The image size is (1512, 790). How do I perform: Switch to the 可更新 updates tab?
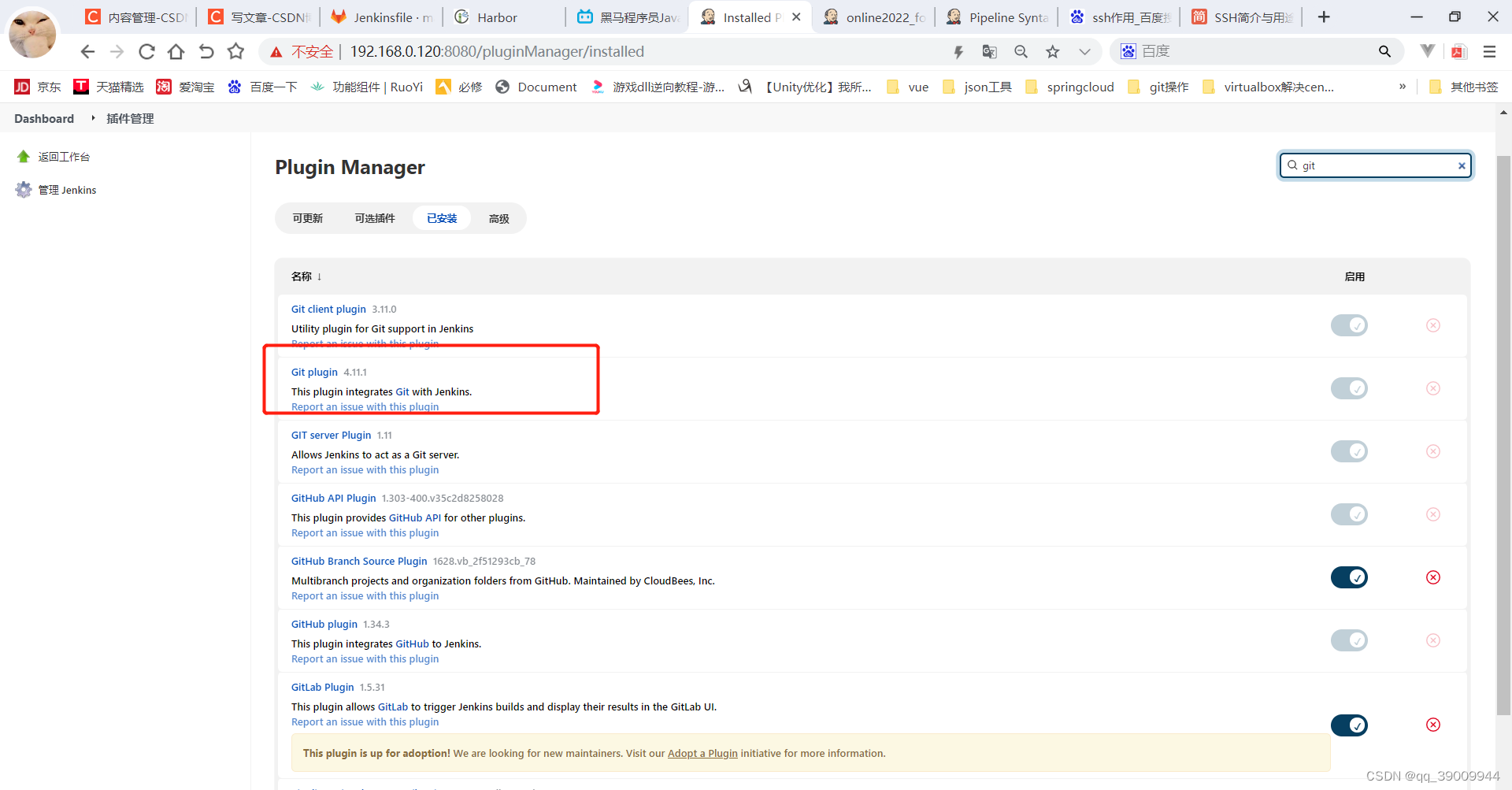click(308, 218)
